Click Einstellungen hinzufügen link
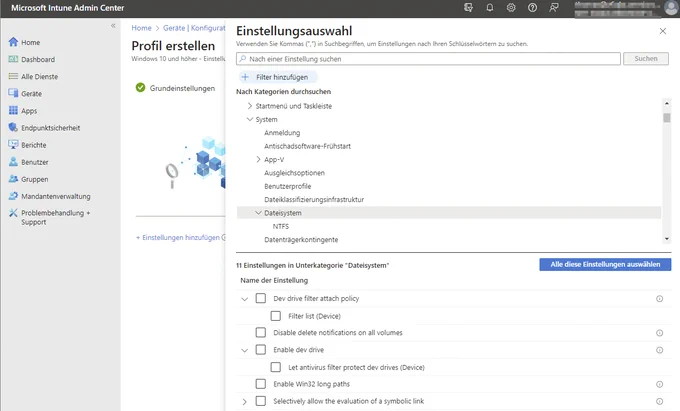Screen dimensions: 680x411 tap(180, 238)
